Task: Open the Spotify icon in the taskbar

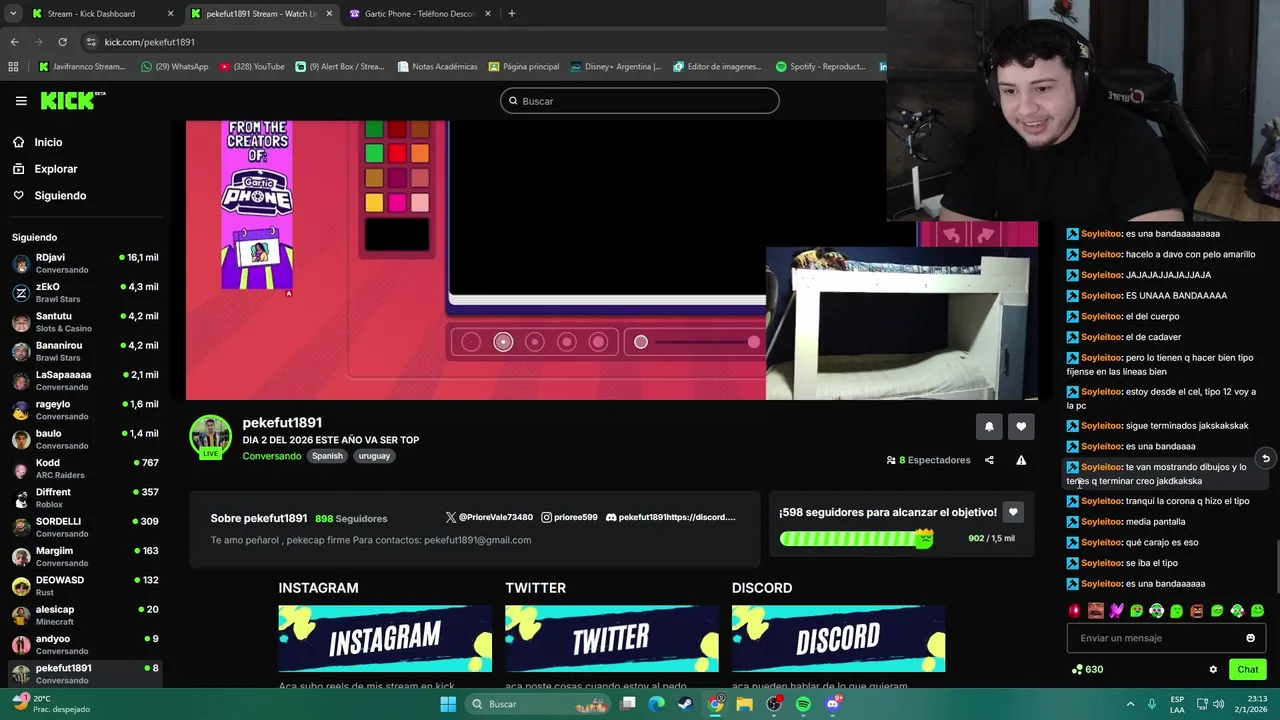Action: 803,704
